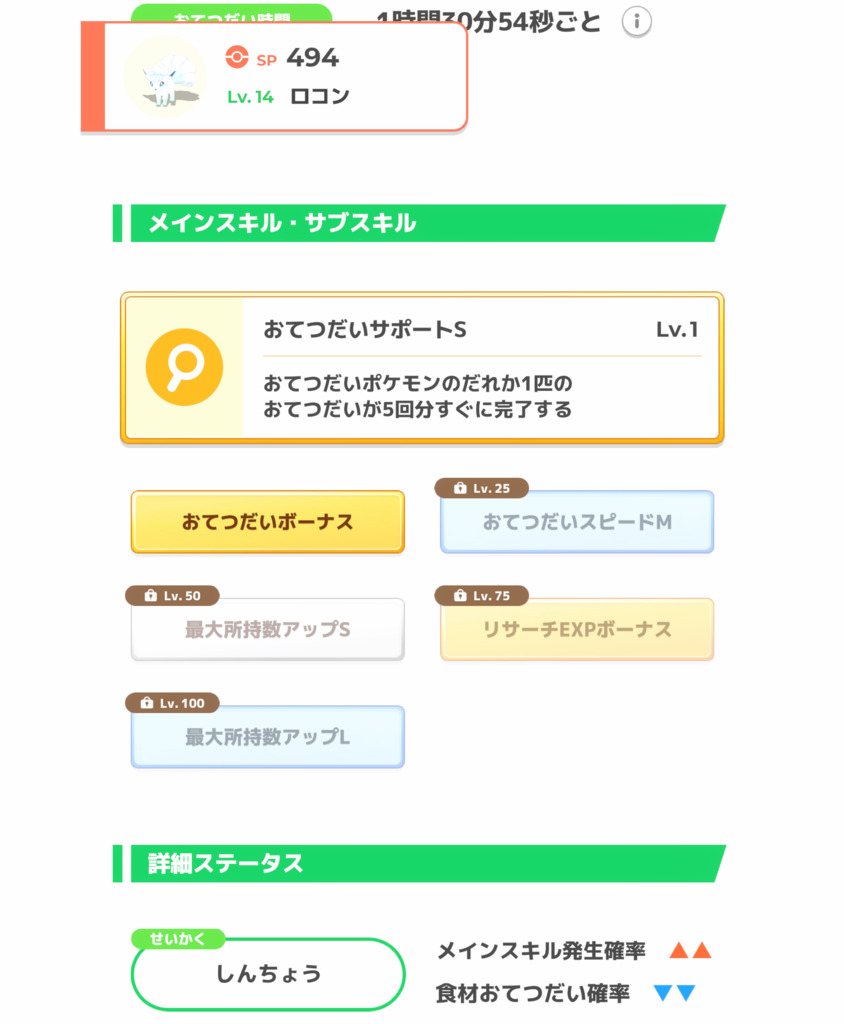Click the info icon beside helping time
844x1024 pixels.
[x=637, y=21]
